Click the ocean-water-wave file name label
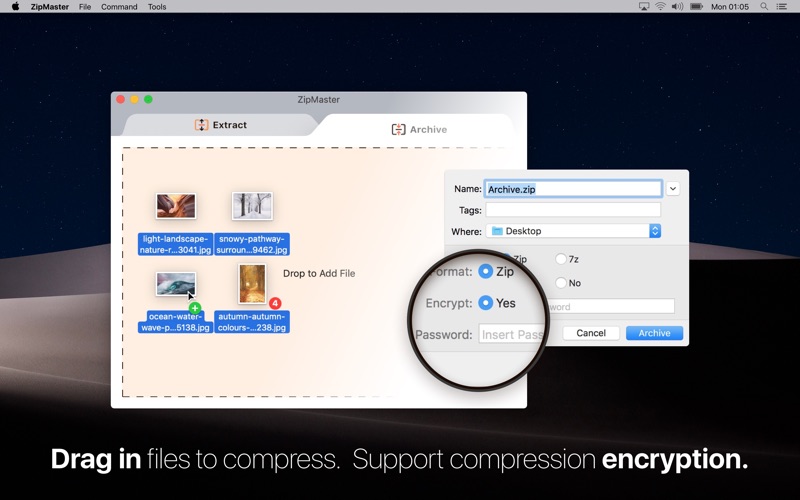 click(175, 322)
